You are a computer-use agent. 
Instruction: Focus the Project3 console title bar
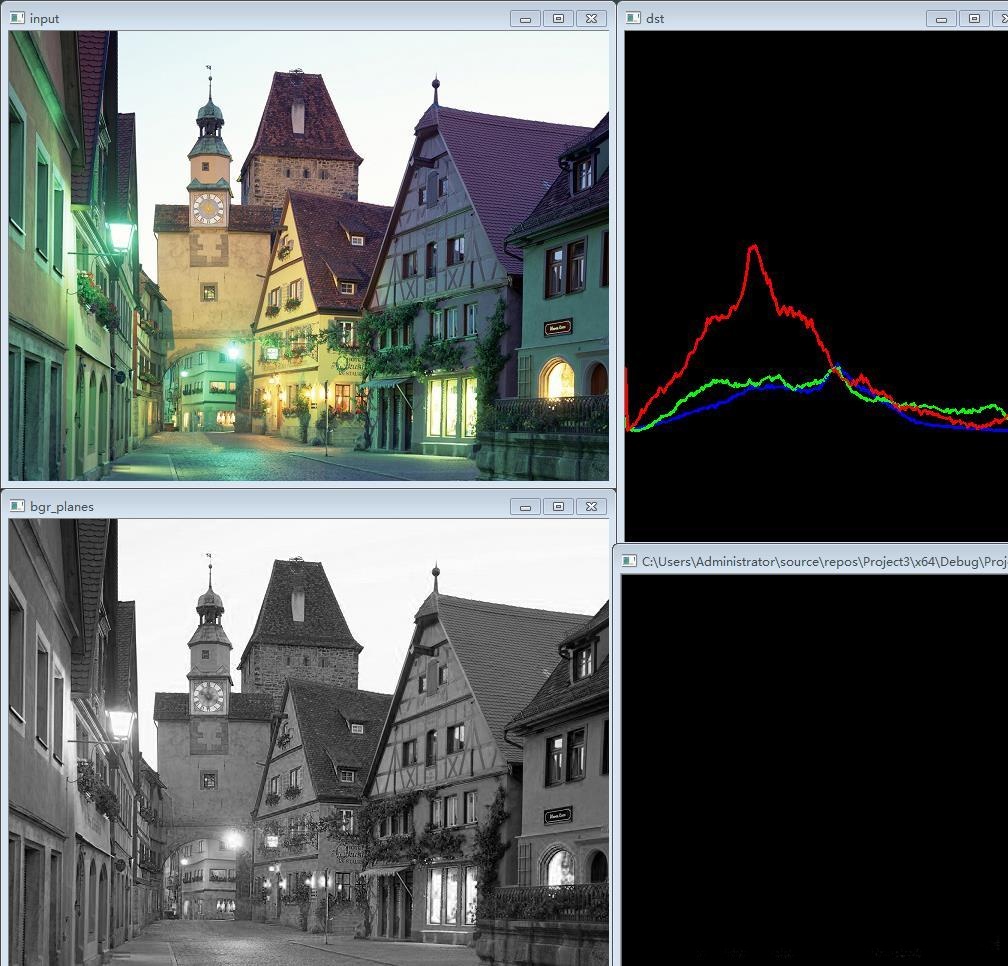pos(820,561)
